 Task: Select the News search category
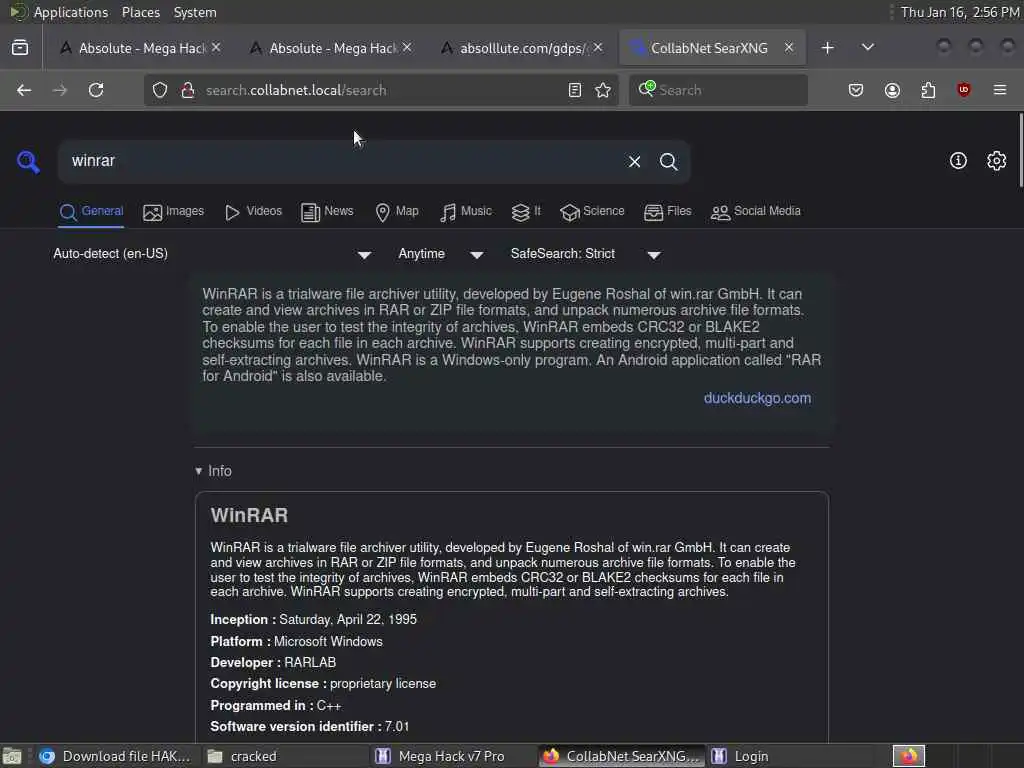pos(327,212)
